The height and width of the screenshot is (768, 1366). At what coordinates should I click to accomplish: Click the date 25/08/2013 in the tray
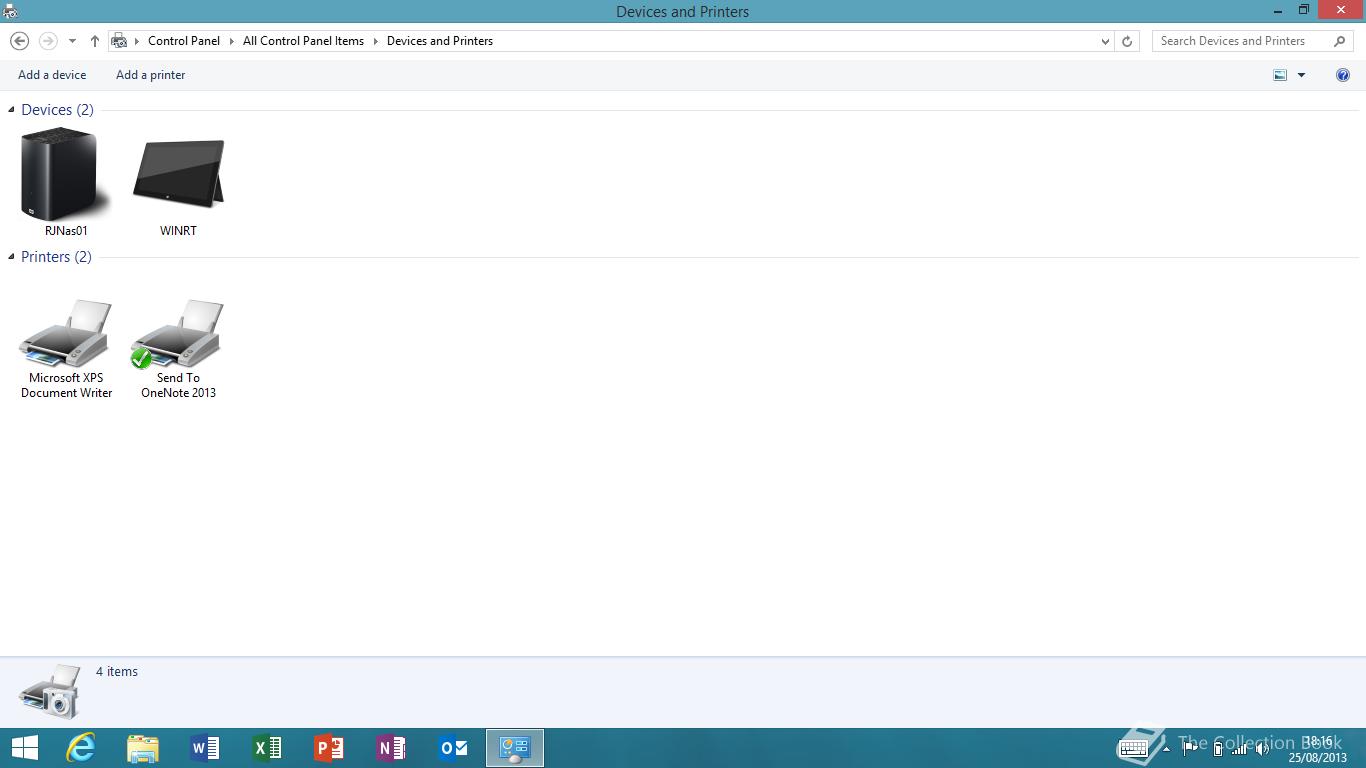(1318, 757)
